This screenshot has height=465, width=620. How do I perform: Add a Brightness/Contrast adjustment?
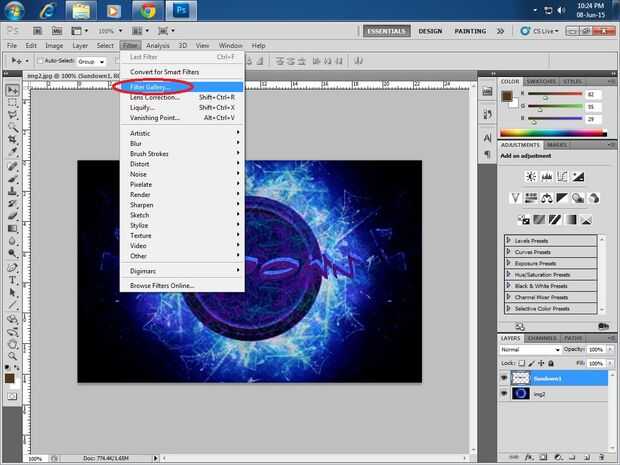click(x=531, y=177)
